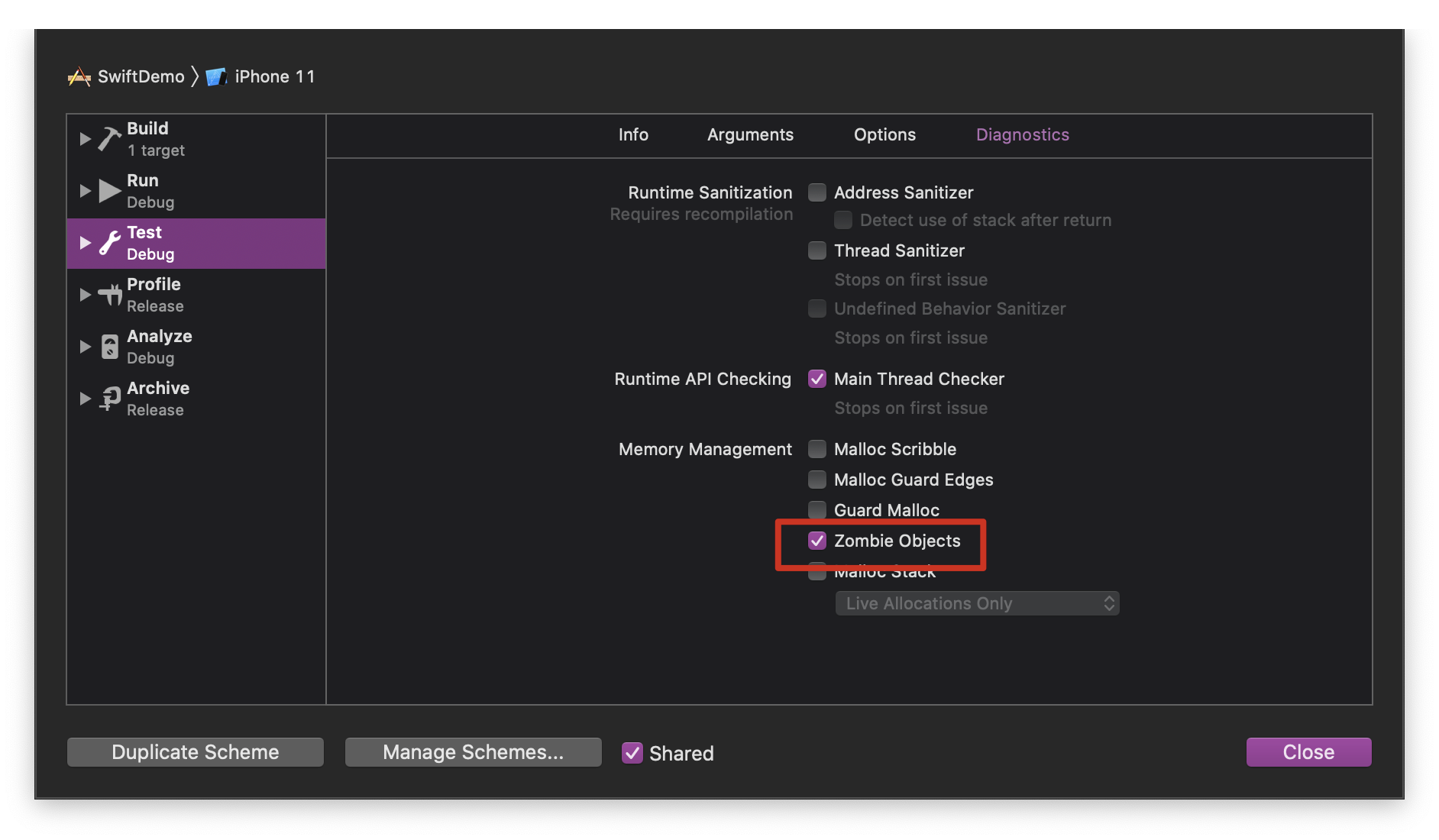Click the Build hammer icon
Image resolution: width=1439 pixels, height=840 pixels.
(110, 139)
